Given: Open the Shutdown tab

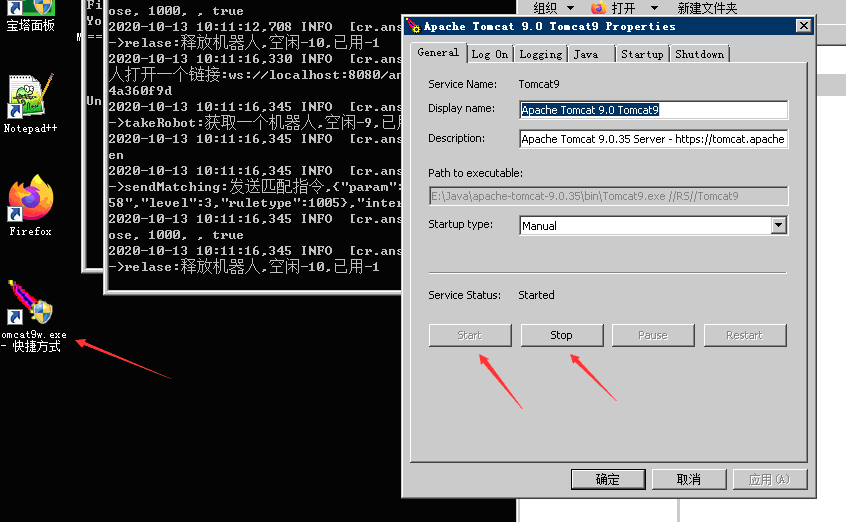Looking at the screenshot, I should [x=700, y=54].
